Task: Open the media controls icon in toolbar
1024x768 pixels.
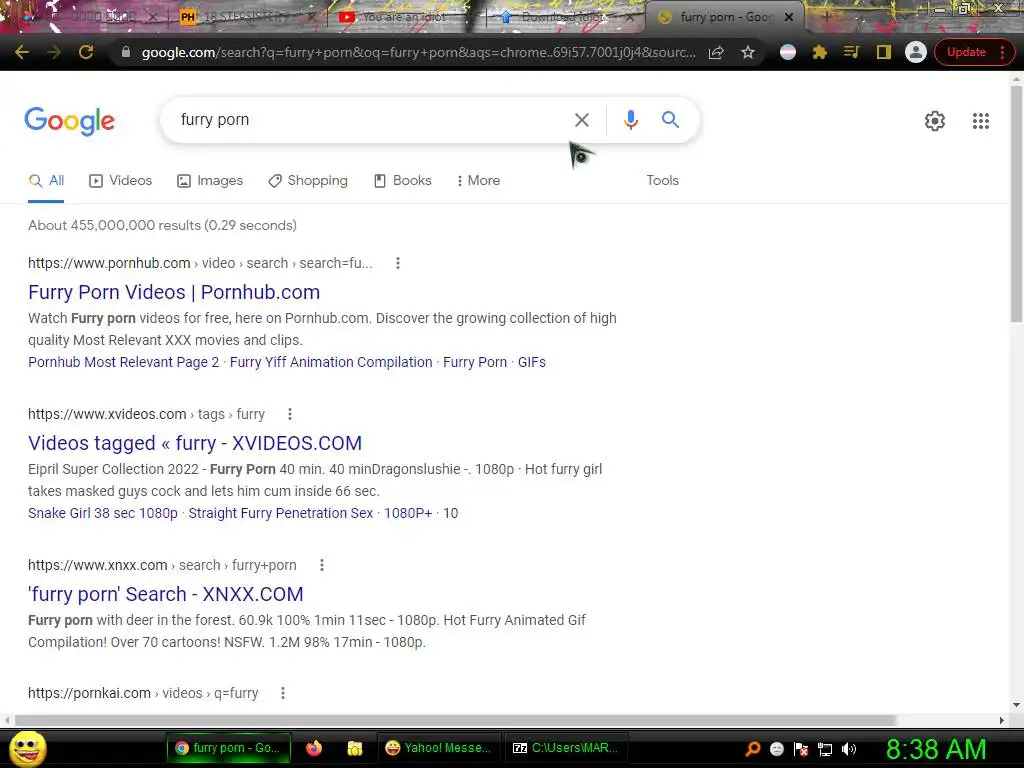Action: click(x=851, y=52)
